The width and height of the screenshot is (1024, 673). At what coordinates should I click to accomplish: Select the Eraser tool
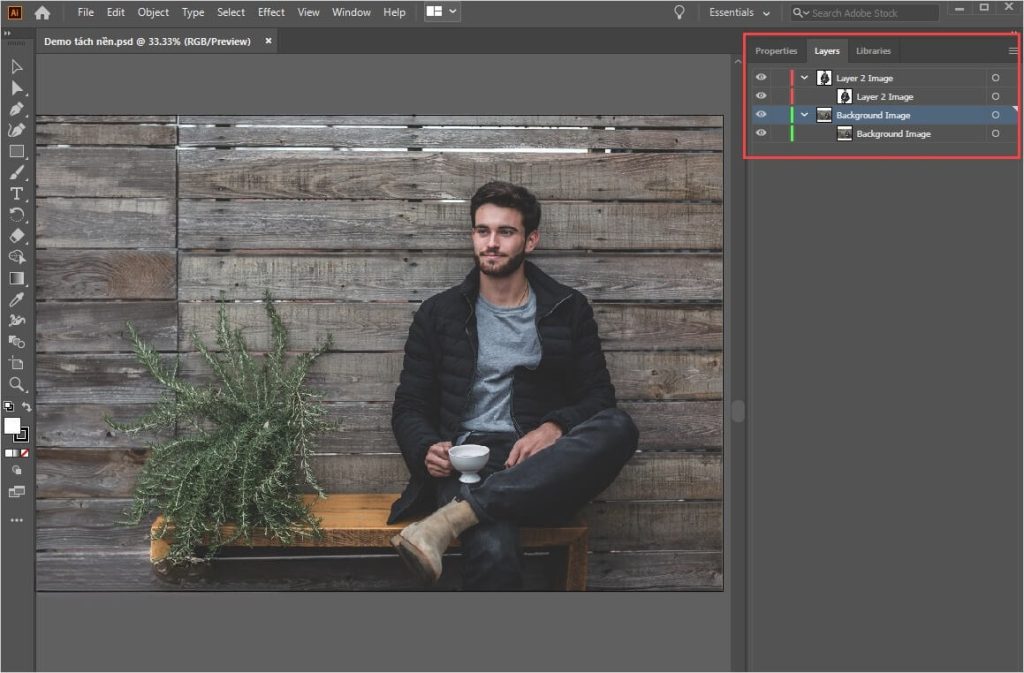[x=17, y=236]
